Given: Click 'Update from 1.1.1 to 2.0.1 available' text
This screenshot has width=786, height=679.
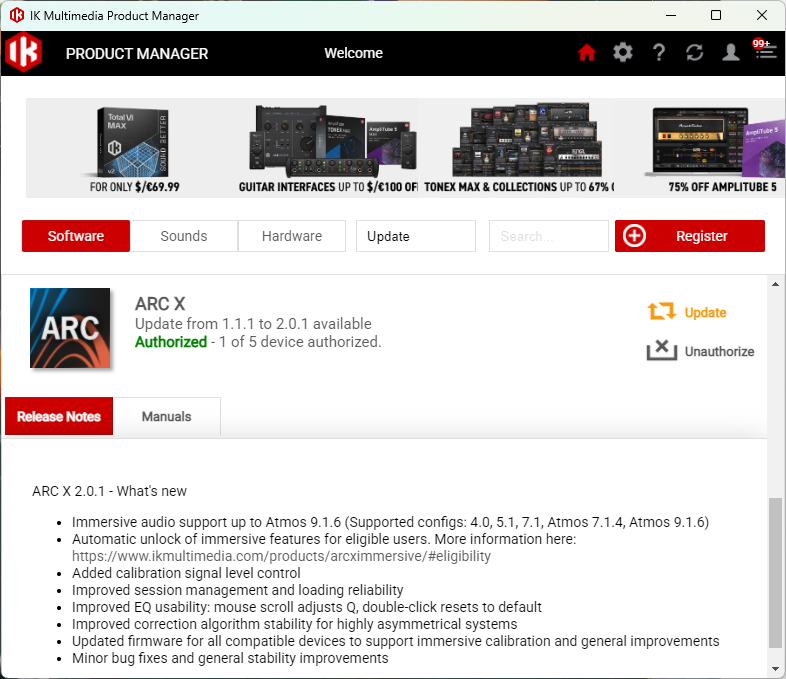Looking at the screenshot, I should (253, 324).
